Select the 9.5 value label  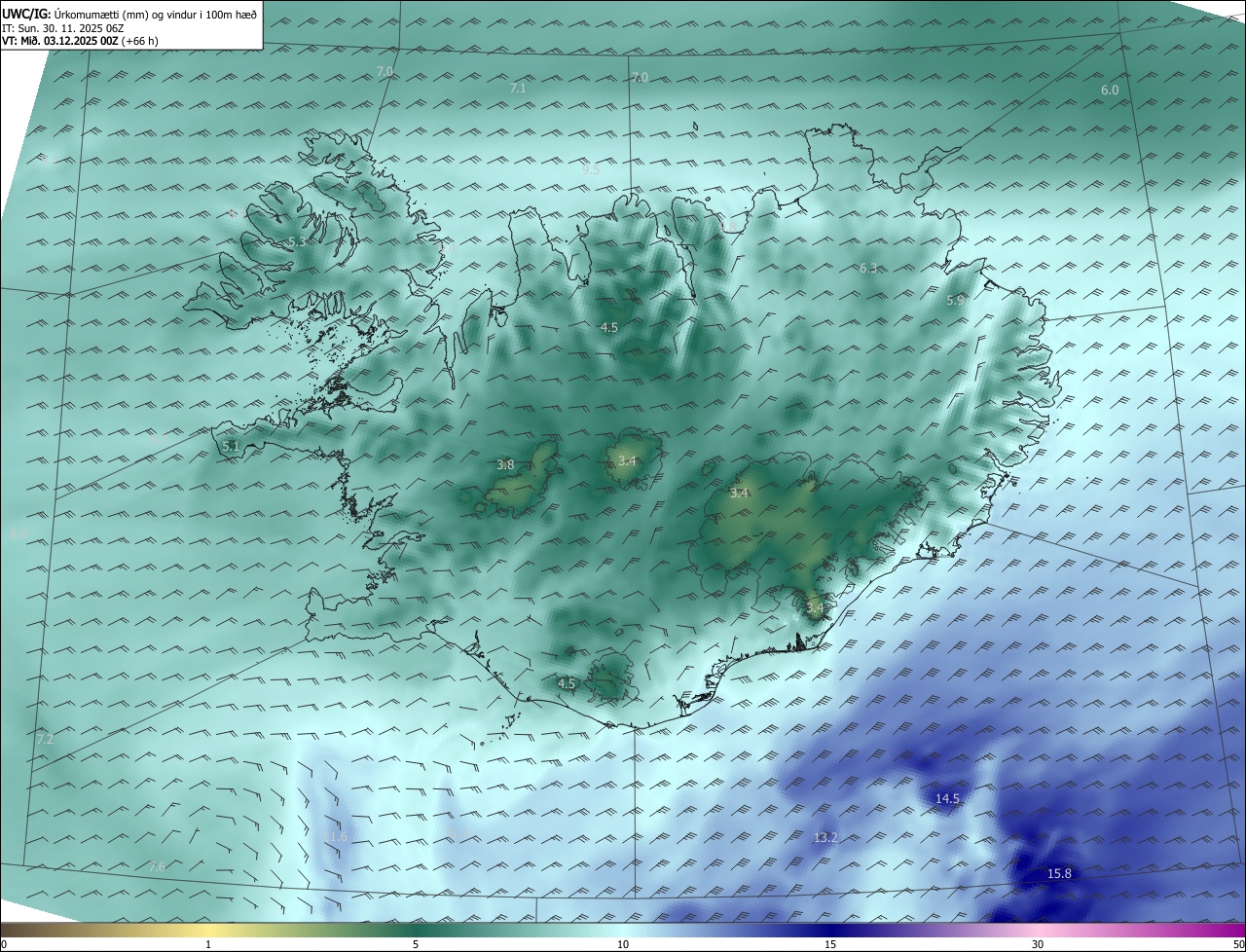pyautogui.click(x=591, y=169)
